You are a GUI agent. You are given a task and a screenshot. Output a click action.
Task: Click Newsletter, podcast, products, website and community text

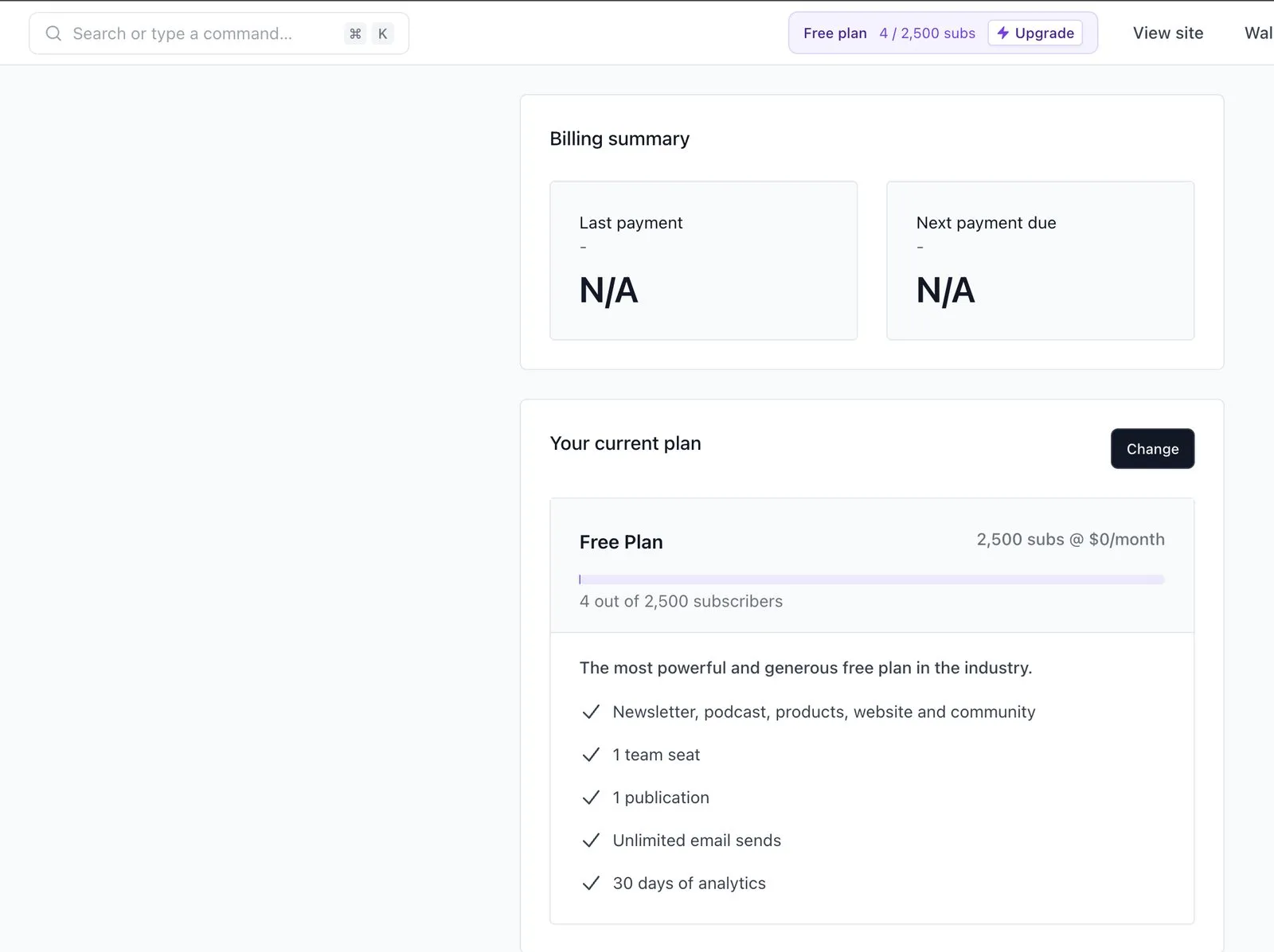click(x=824, y=712)
